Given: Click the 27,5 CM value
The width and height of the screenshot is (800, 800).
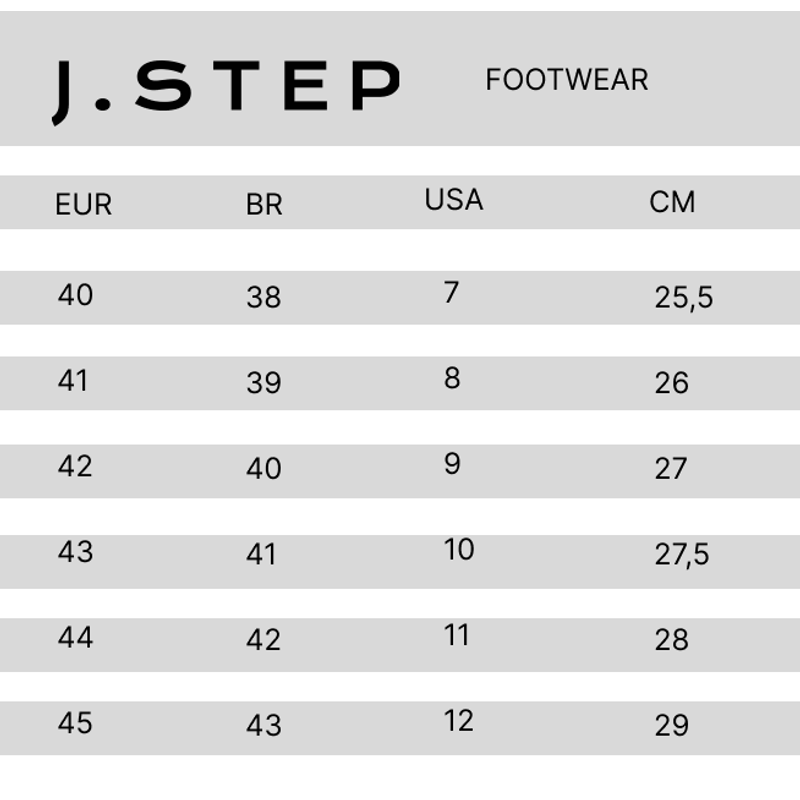Looking at the screenshot, I should [x=682, y=555].
